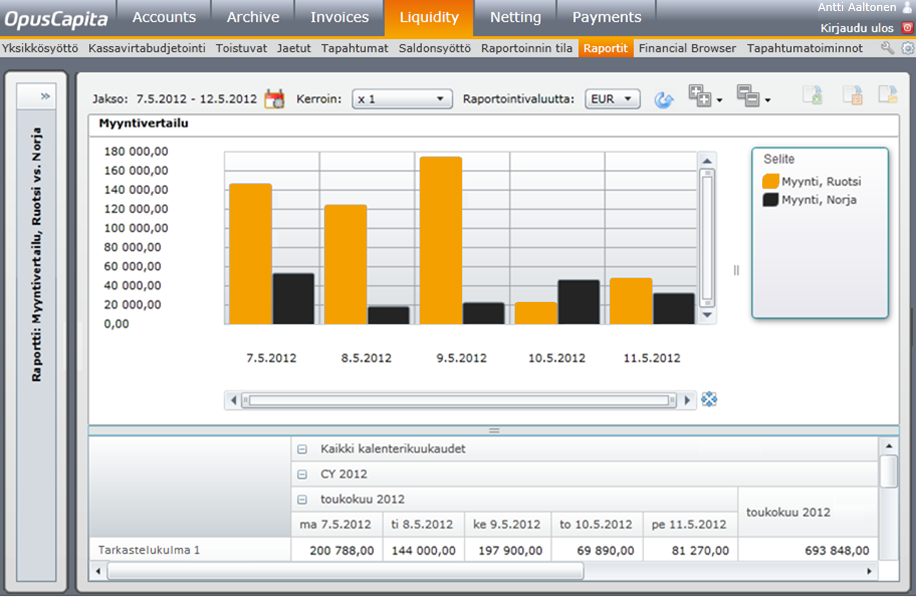Screen dimensions: 916x597
Task: Click the user profile icon by Antti Aaltonen
Action: point(907,7)
